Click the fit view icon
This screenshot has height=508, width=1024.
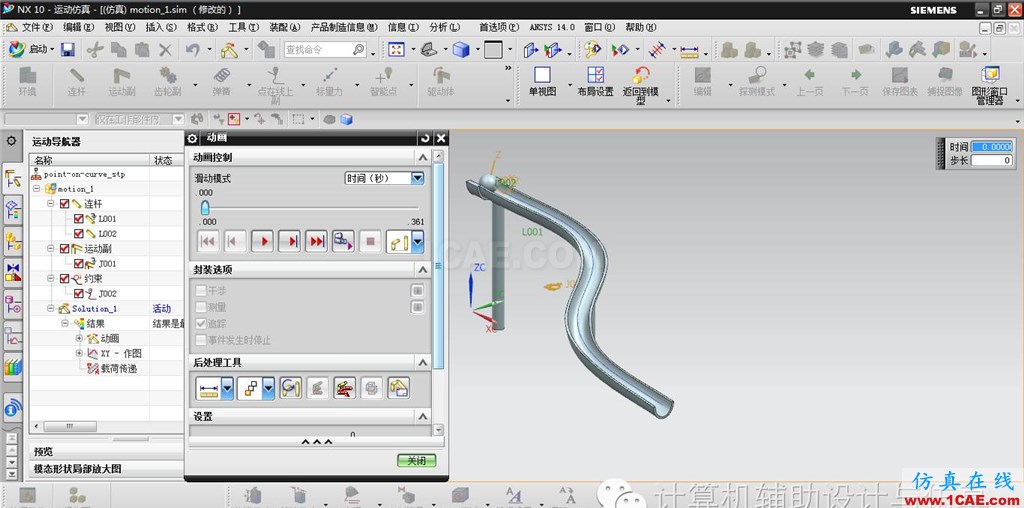[x=396, y=50]
